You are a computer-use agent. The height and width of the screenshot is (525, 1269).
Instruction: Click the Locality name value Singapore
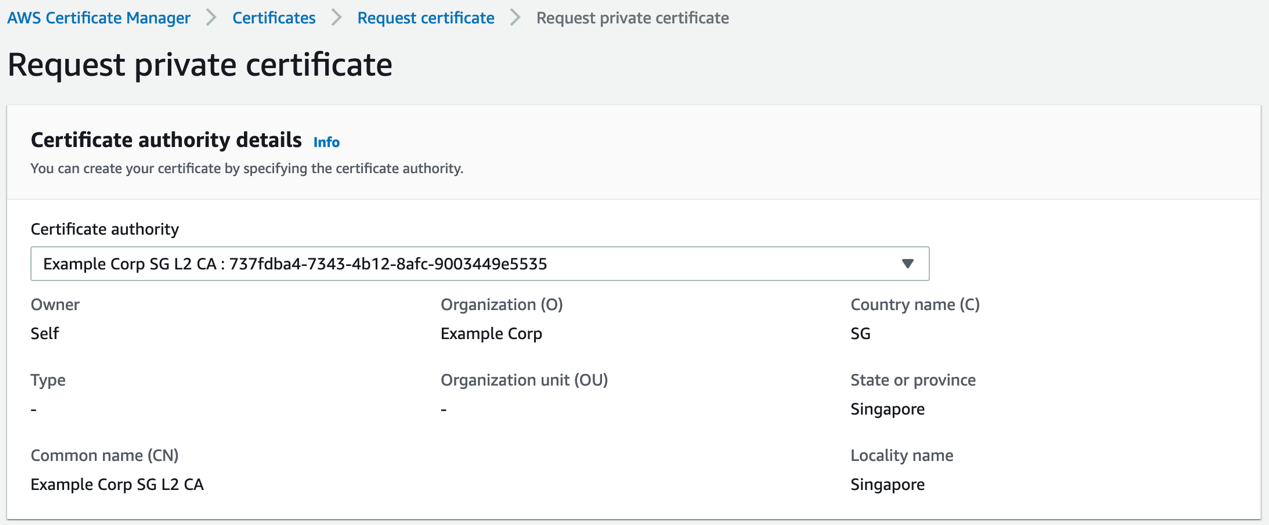click(x=887, y=485)
